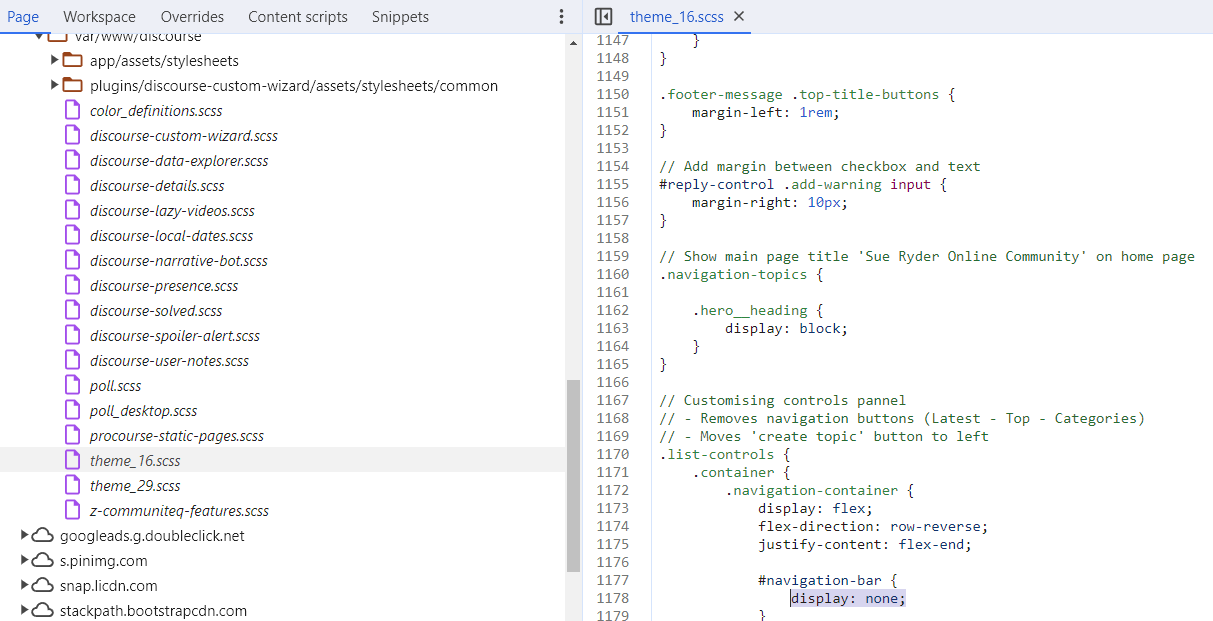Click the 'flex-direction: row-reverse;' line

coord(873,526)
